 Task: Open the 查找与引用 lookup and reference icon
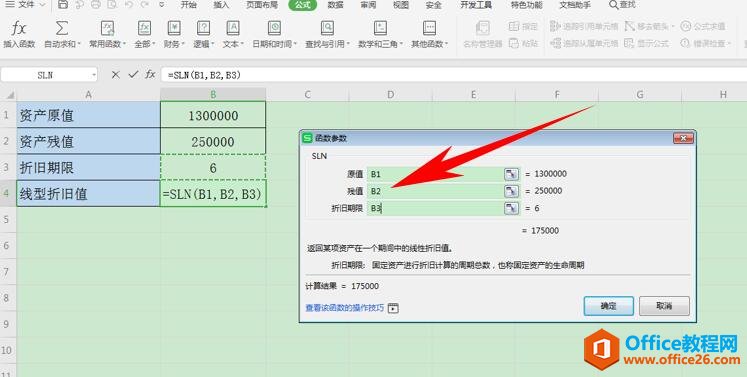click(327, 28)
